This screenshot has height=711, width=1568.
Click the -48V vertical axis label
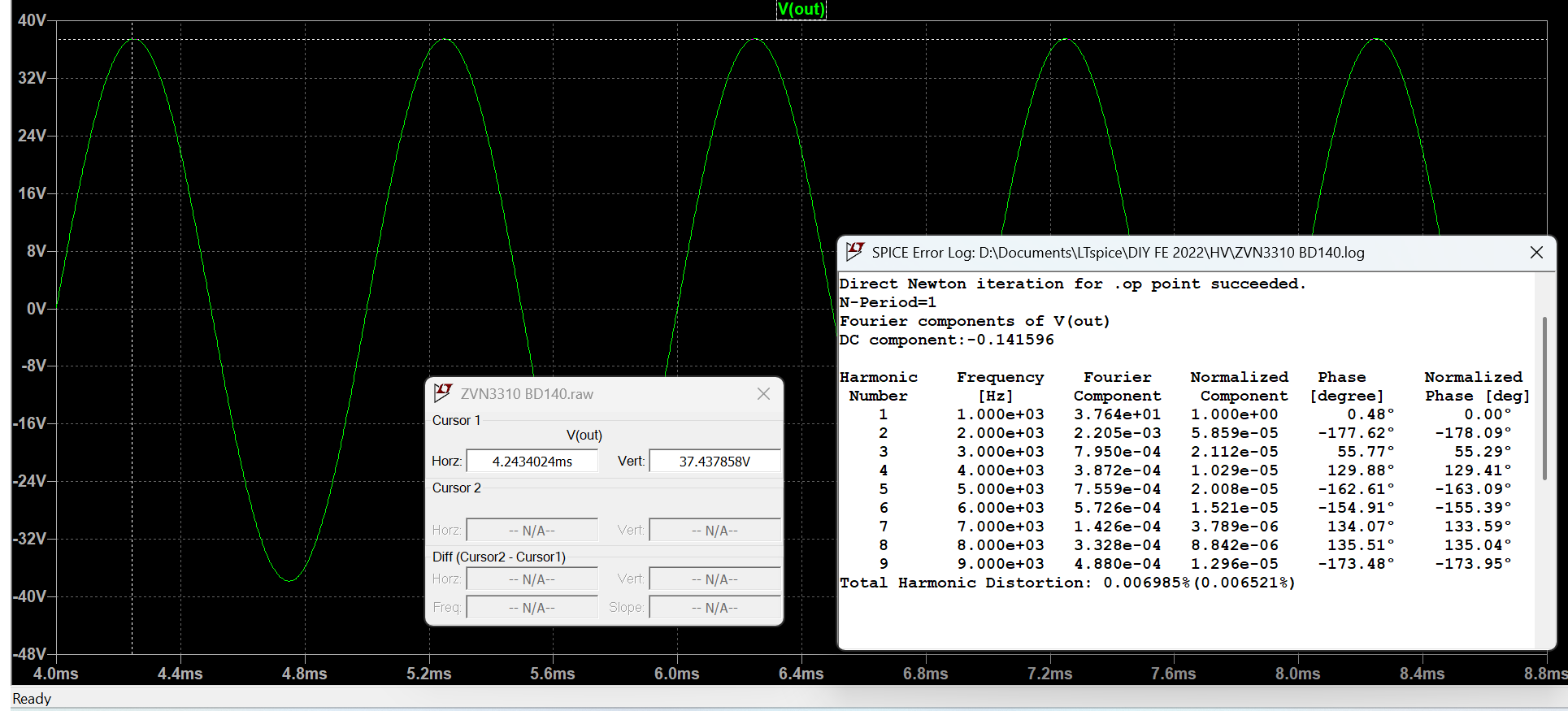pyautogui.click(x=30, y=654)
